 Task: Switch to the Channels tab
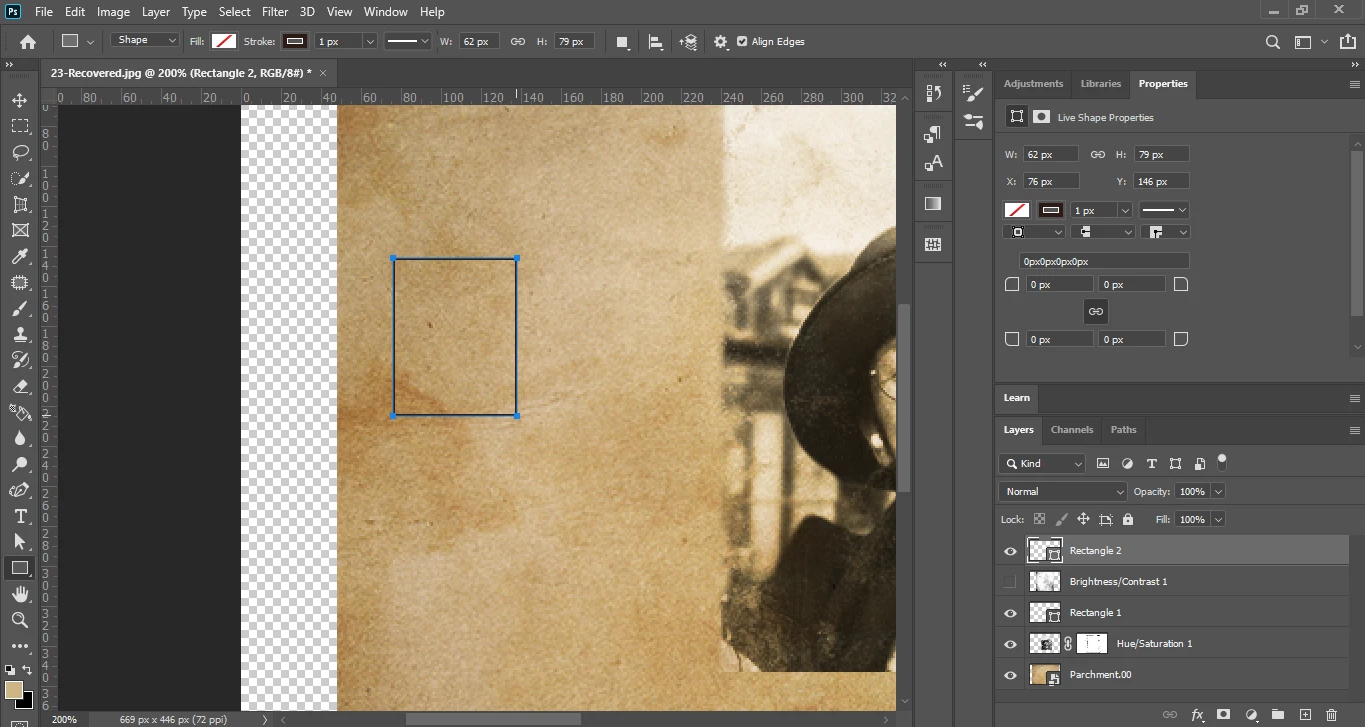[1071, 430]
